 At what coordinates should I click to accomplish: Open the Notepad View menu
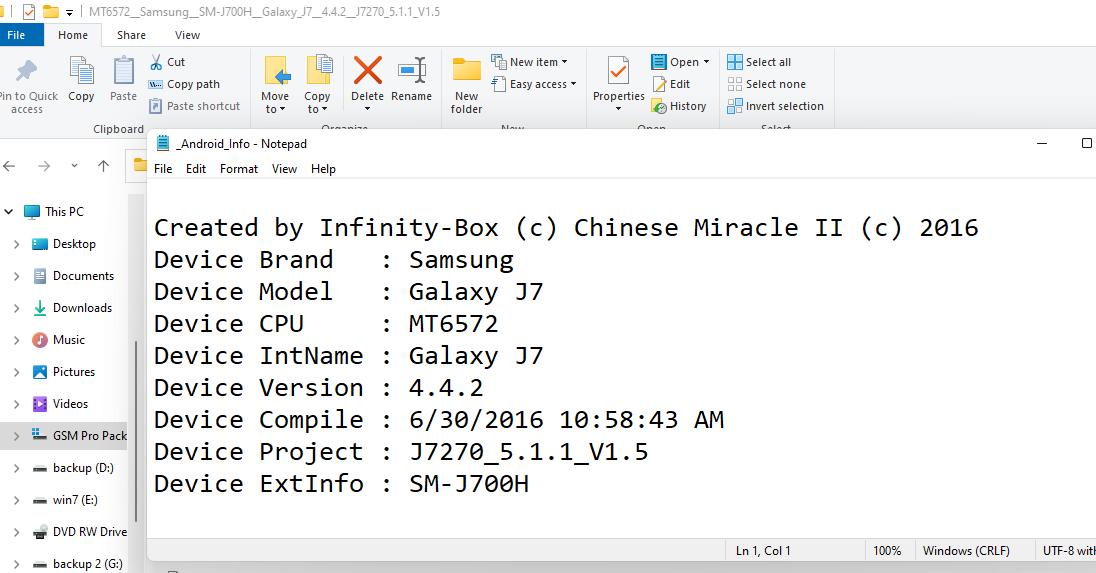284,169
